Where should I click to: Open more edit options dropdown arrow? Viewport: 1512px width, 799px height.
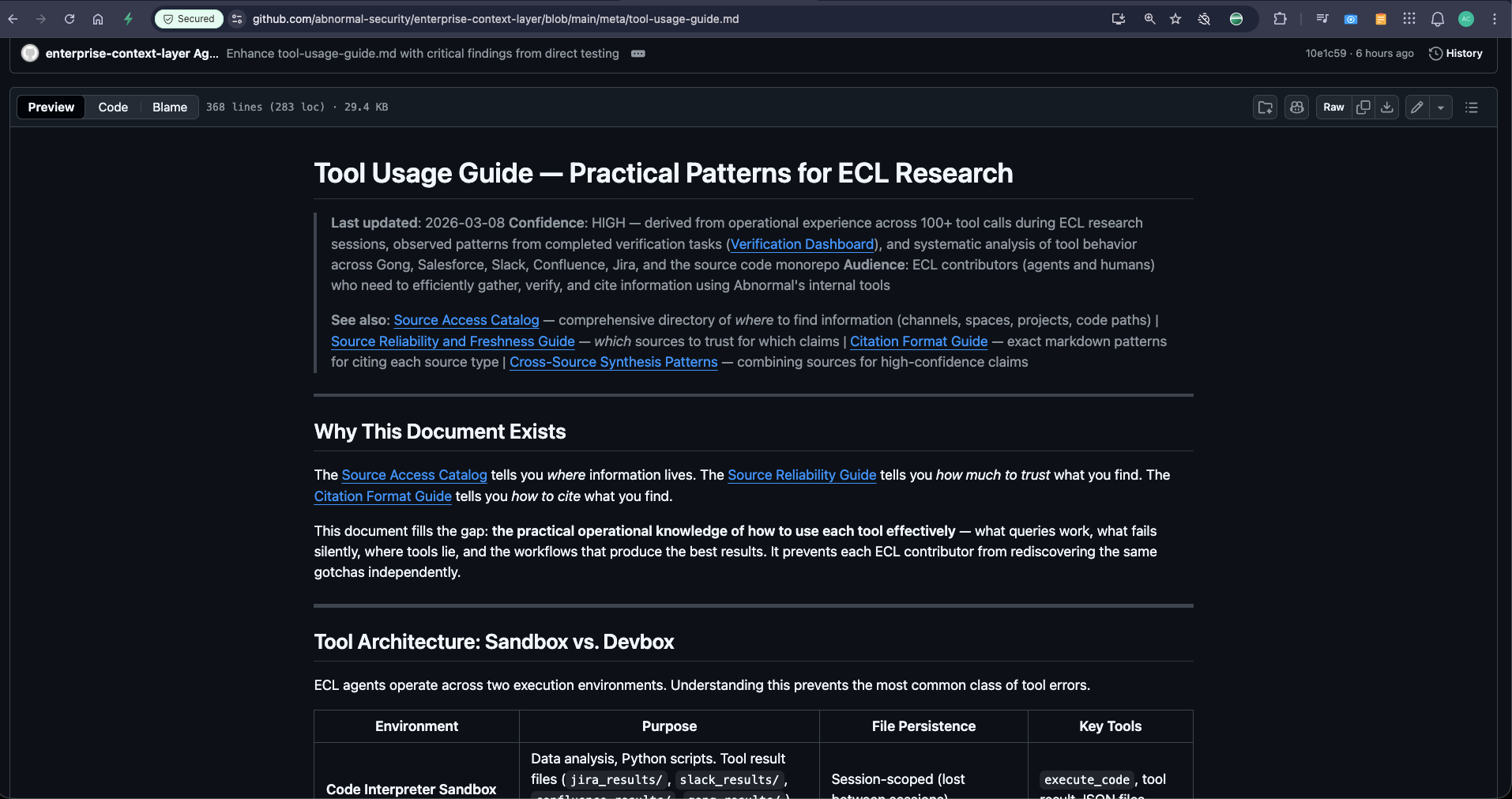point(1441,107)
